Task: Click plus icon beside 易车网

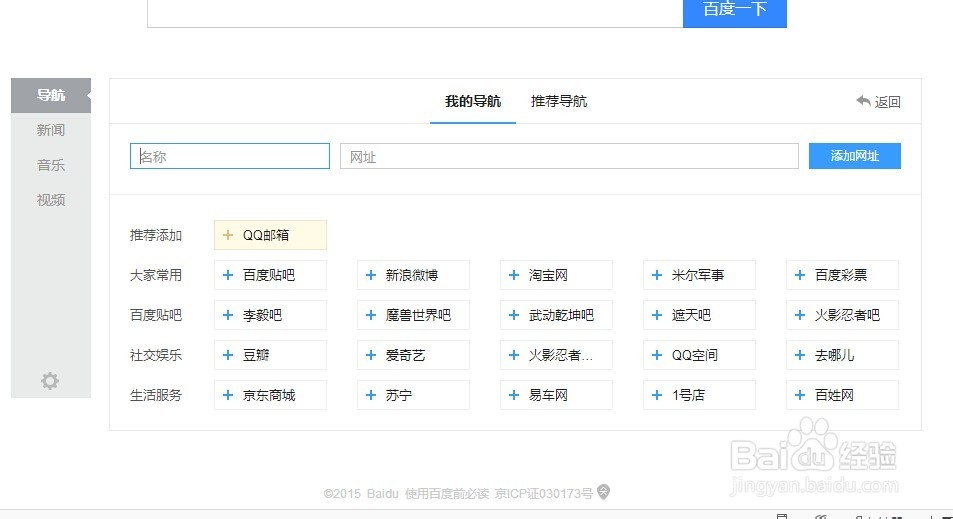Action: point(514,395)
